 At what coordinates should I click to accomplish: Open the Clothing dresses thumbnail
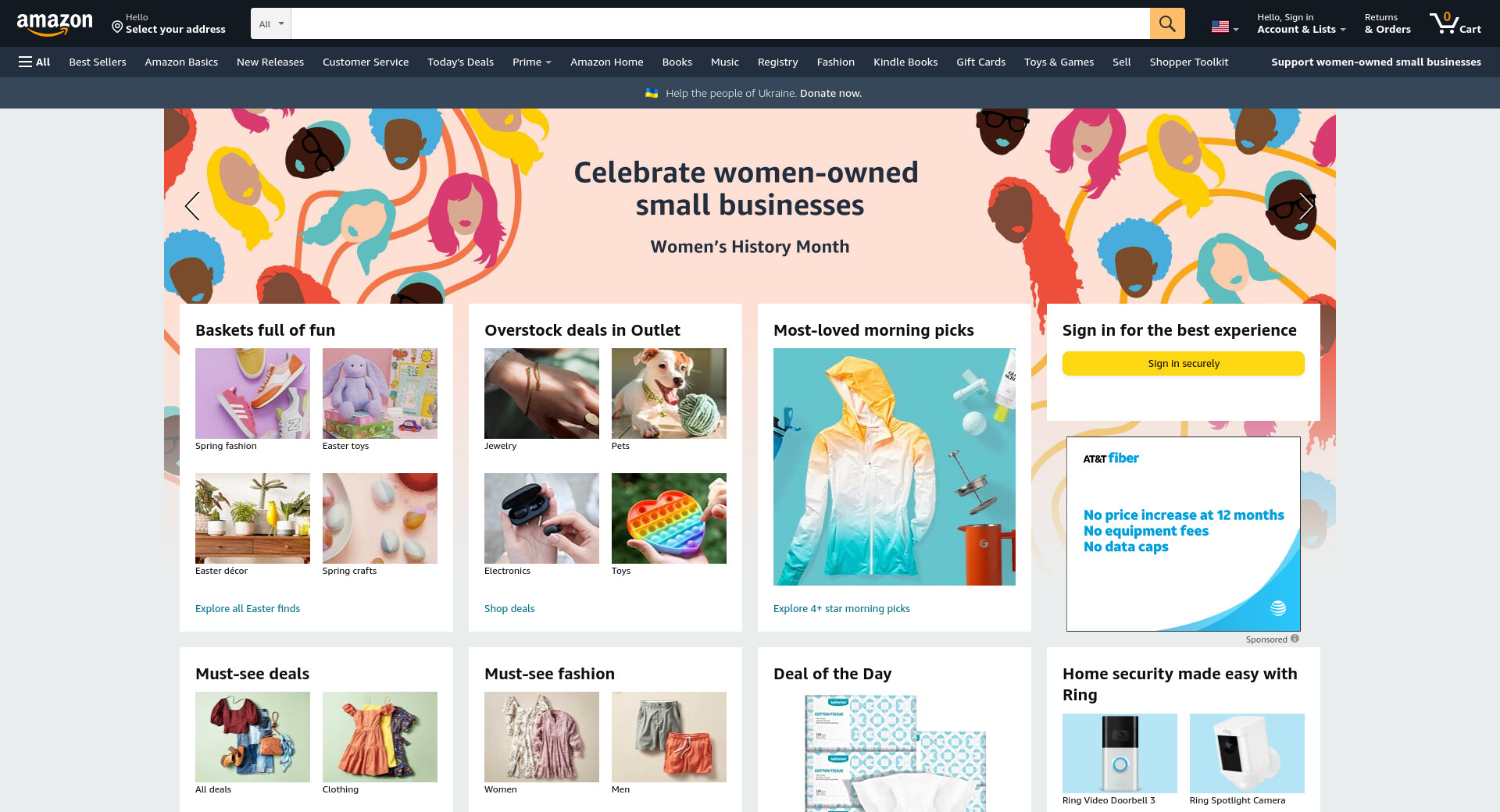click(380, 737)
